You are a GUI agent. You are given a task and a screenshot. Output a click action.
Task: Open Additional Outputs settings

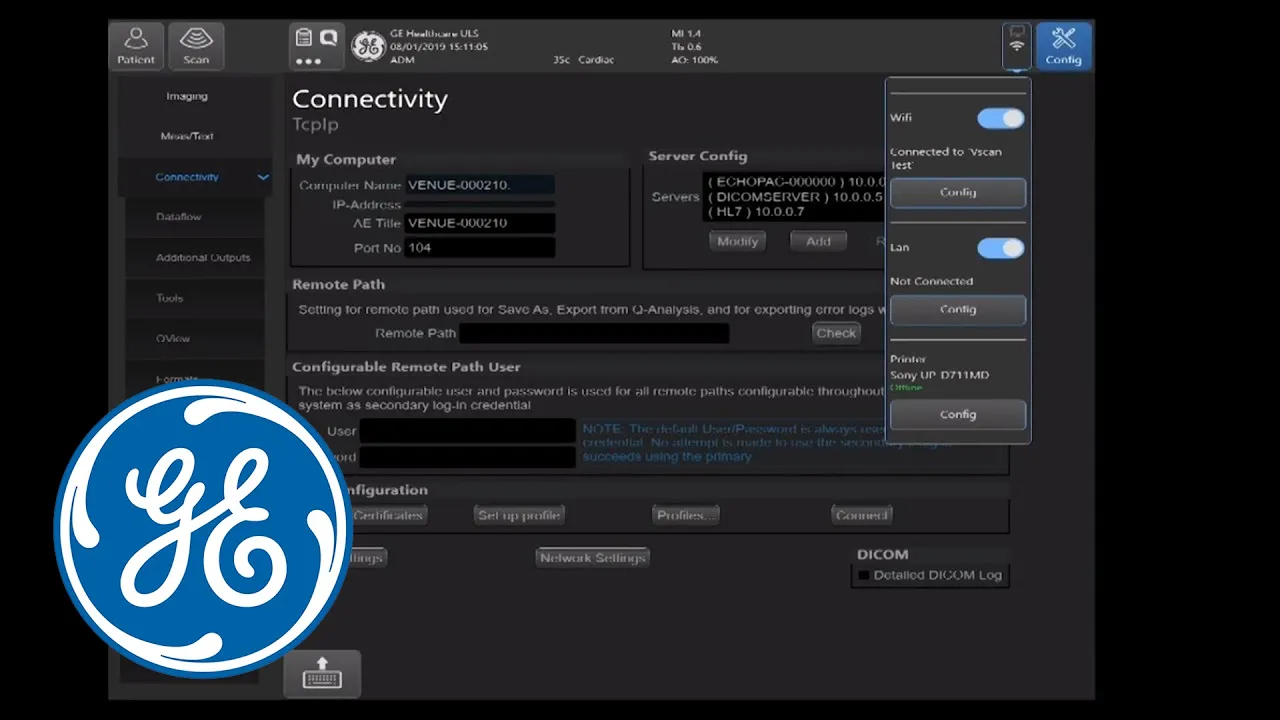[203, 257]
